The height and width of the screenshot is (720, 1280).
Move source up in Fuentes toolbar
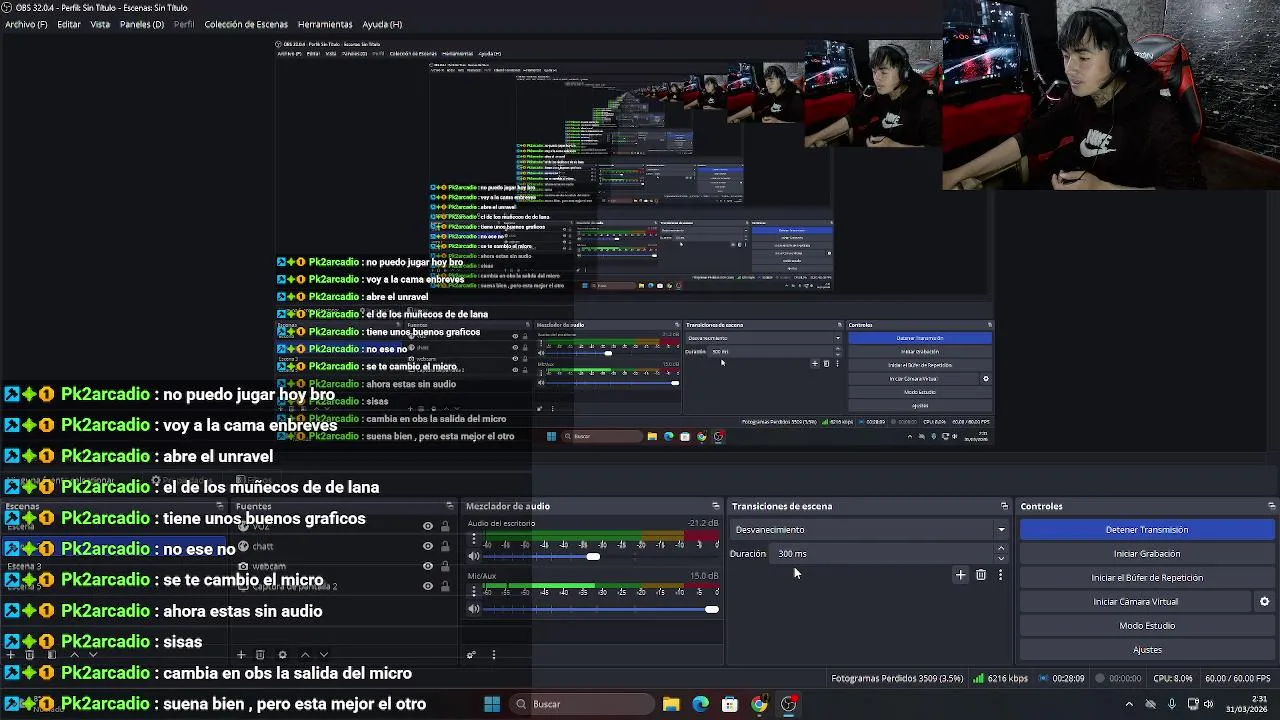pos(305,655)
